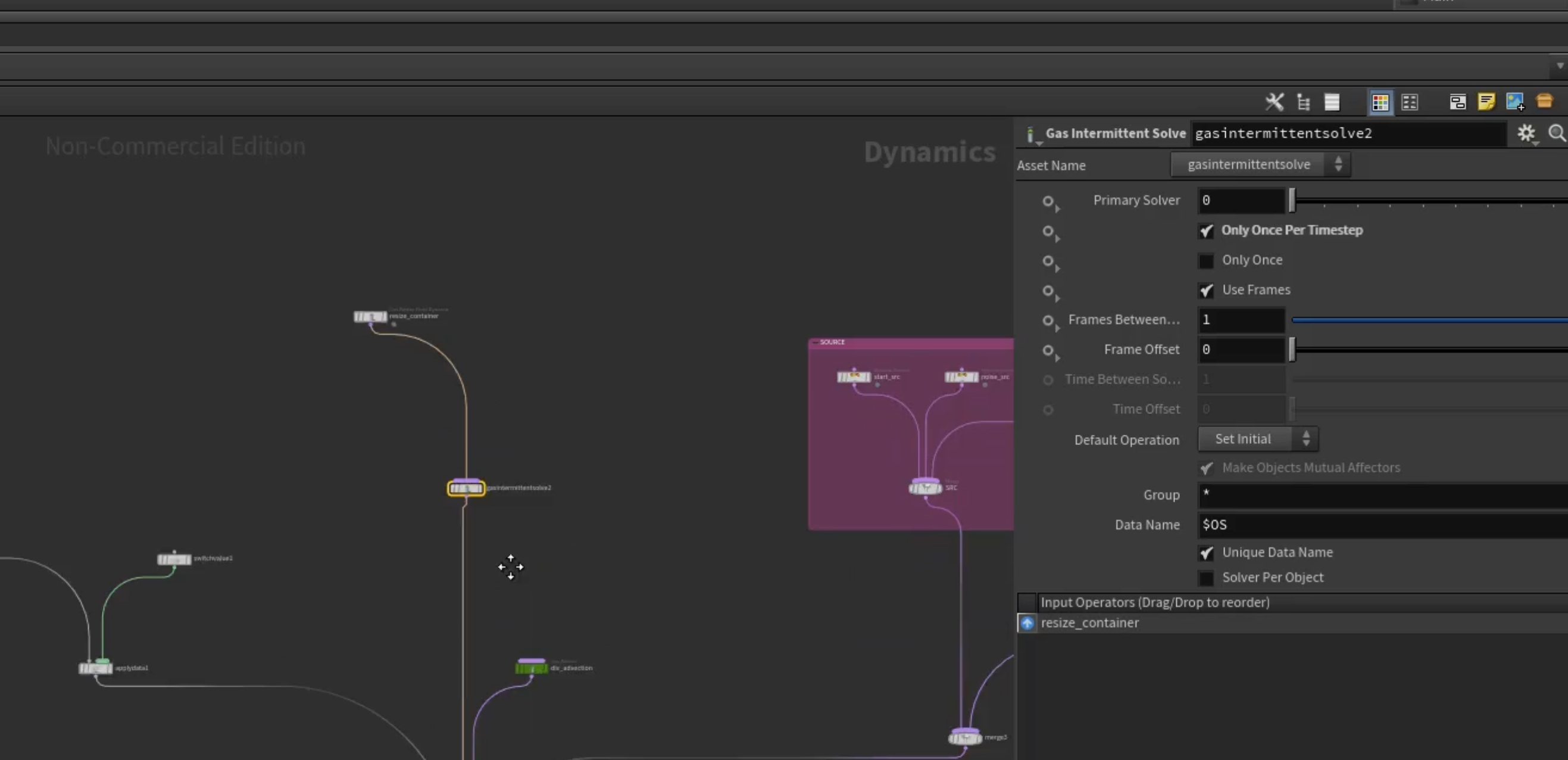Open the wrench display options icon

[x=1274, y=102]
